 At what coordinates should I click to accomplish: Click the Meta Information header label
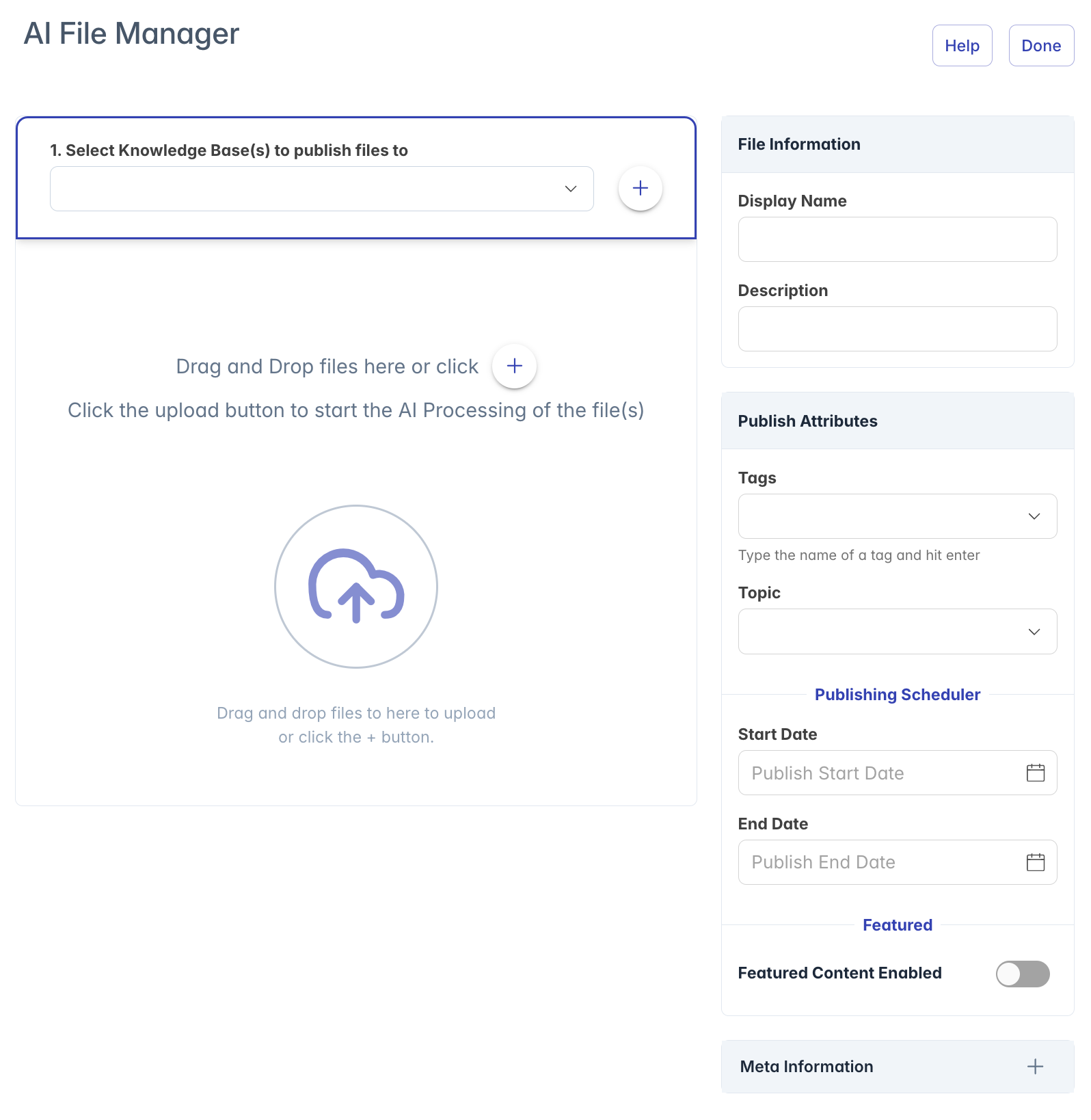(807, 1067)
